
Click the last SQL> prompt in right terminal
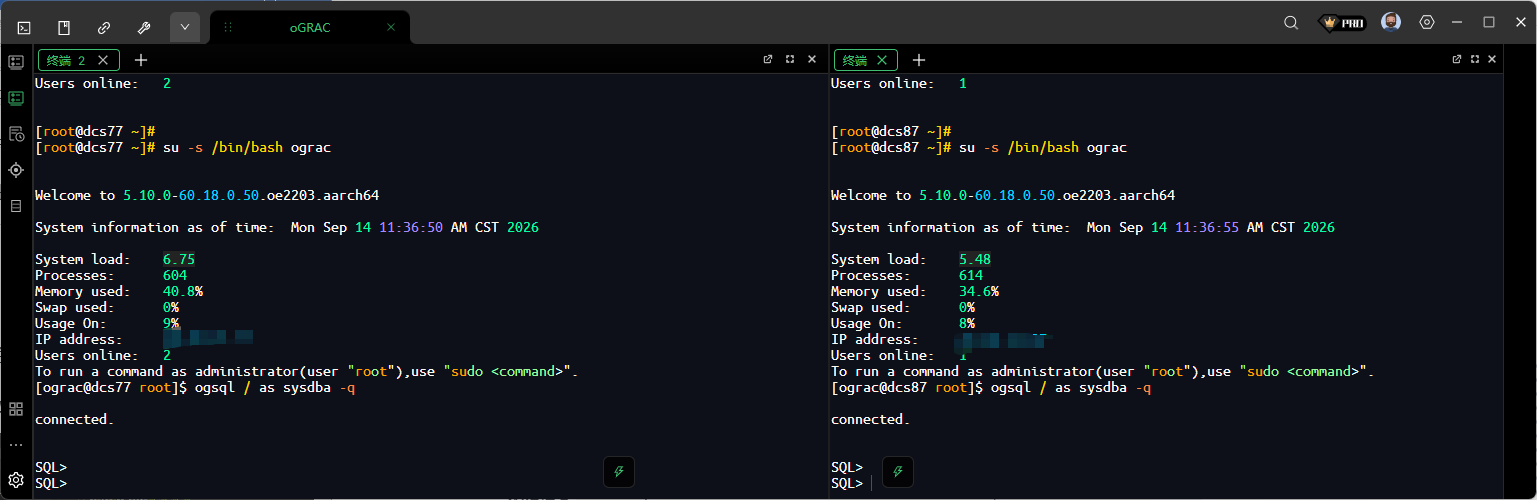pos(847,484)
